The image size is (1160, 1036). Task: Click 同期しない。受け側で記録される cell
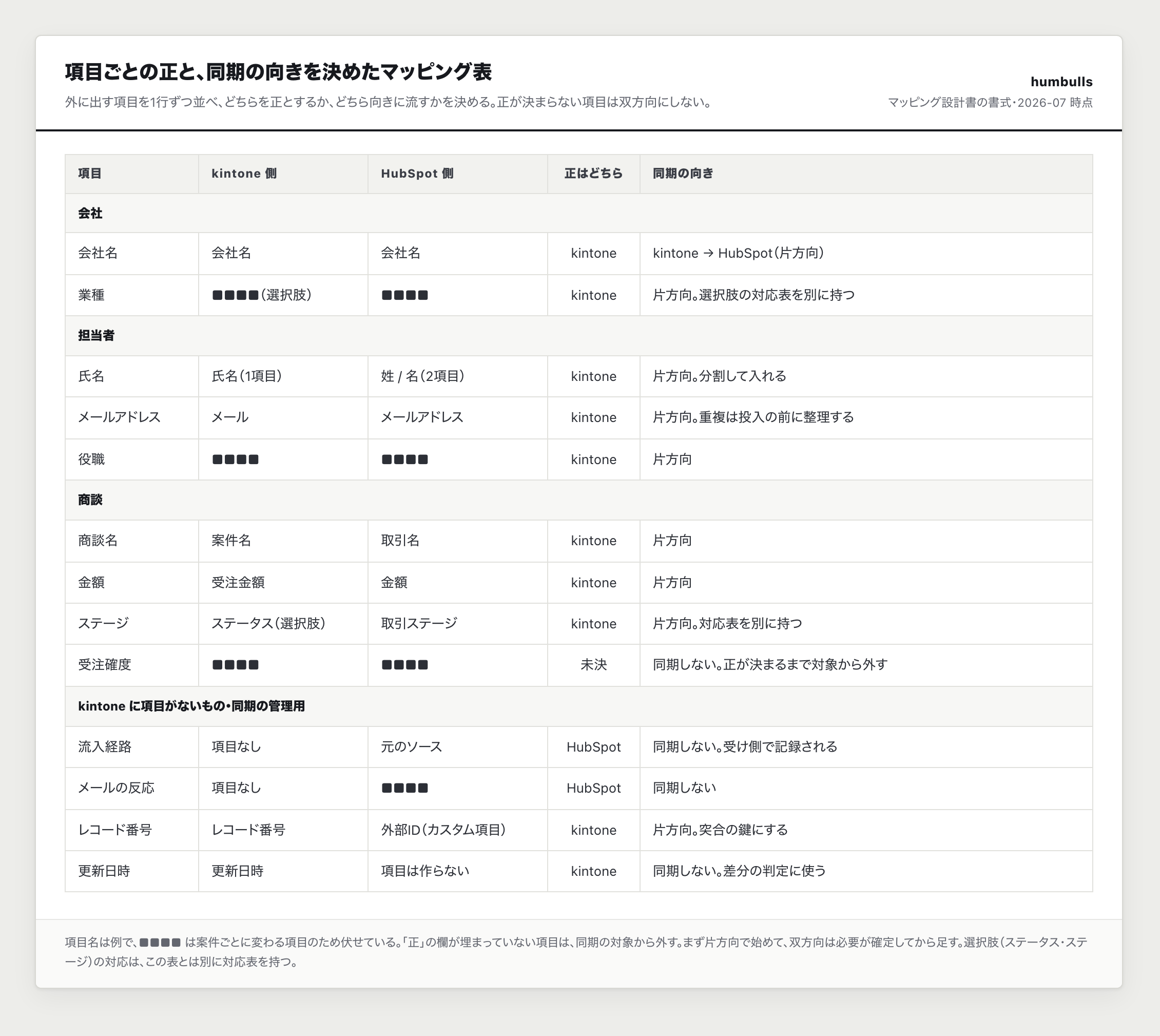coord(866,747)
